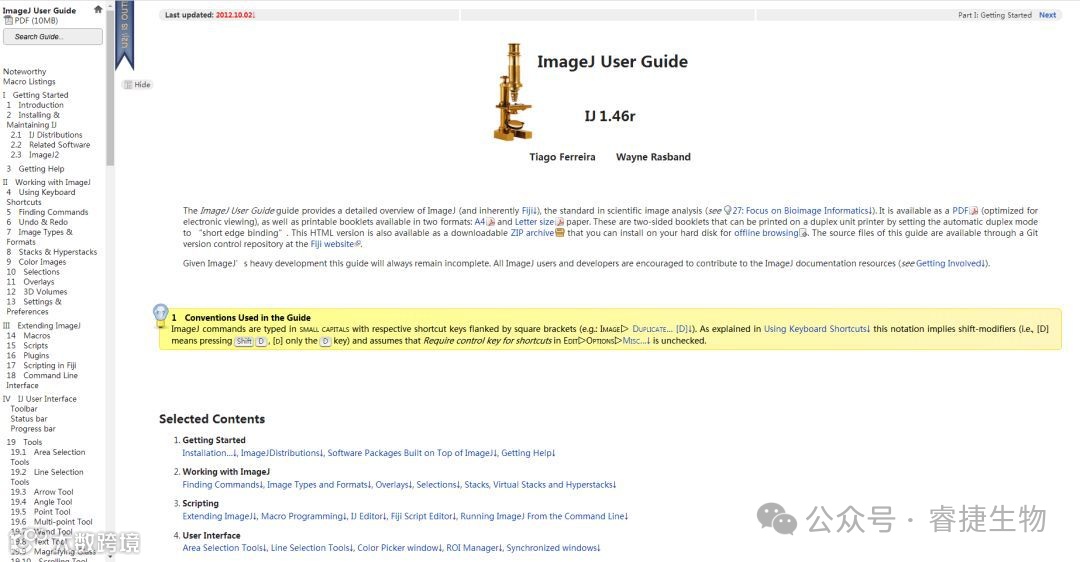Viewport: 1080px width, 562px height.
Task: Open Color Images sidebar entry
Action: 42,262
